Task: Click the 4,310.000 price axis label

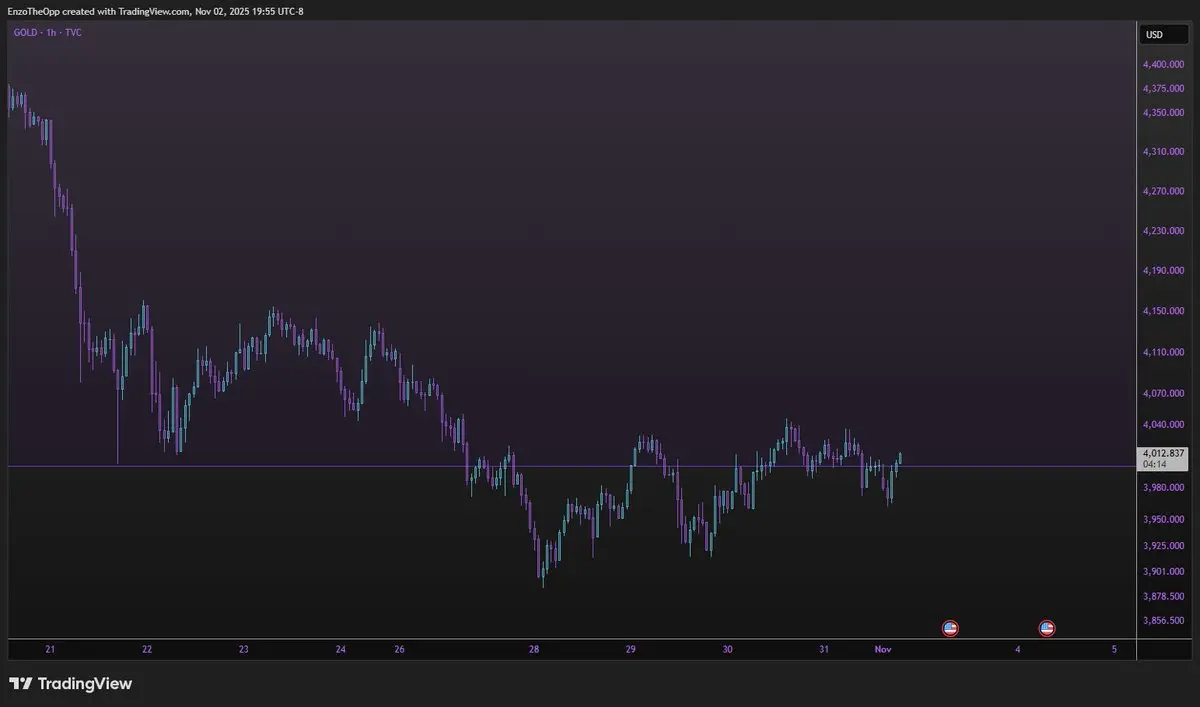Action: click(1162, 151)
